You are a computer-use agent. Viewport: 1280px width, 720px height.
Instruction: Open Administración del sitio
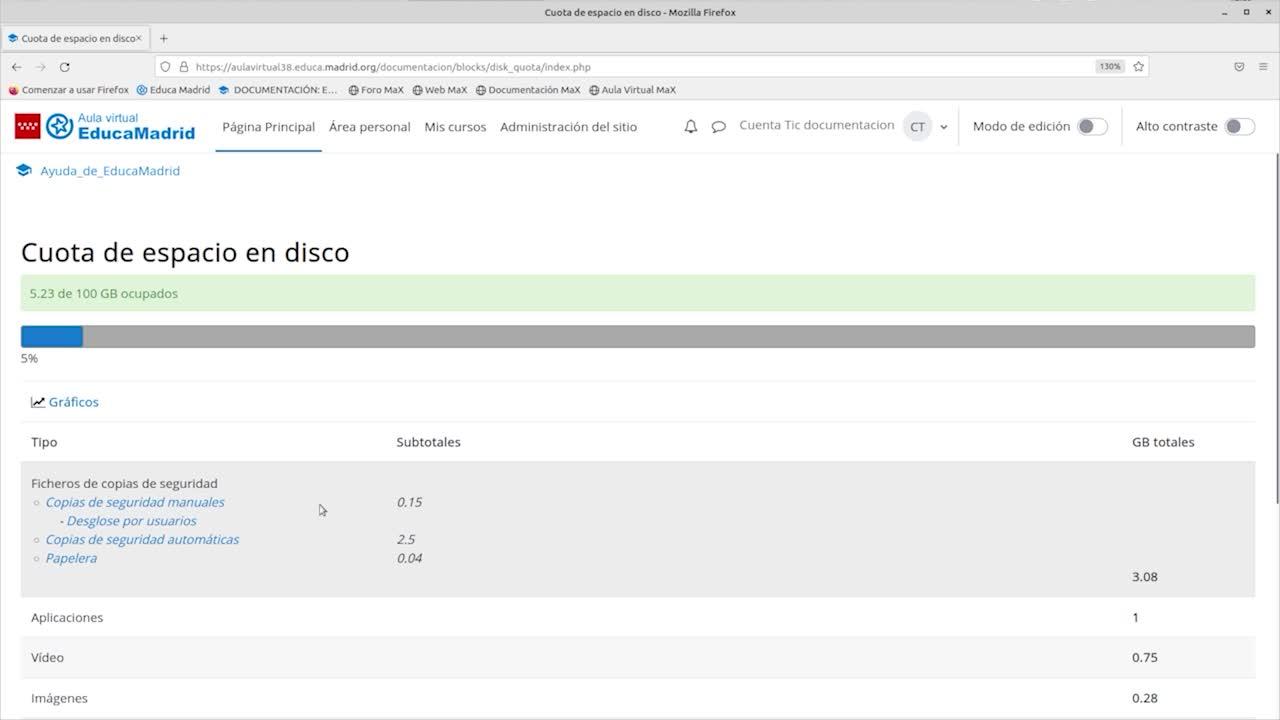click(x=568, y=127)
